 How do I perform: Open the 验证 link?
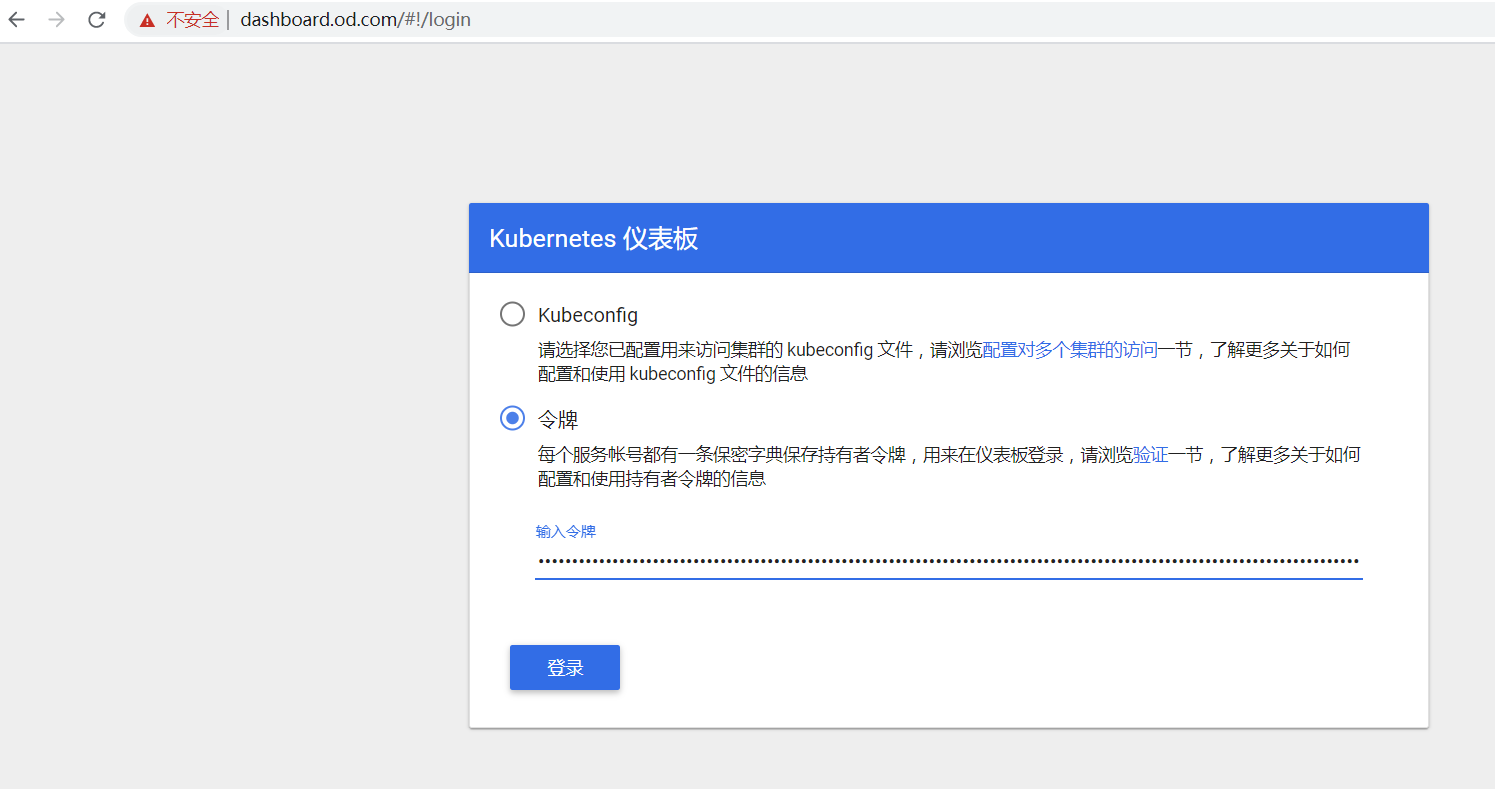pyautogui.click(x=1150, y=455)
